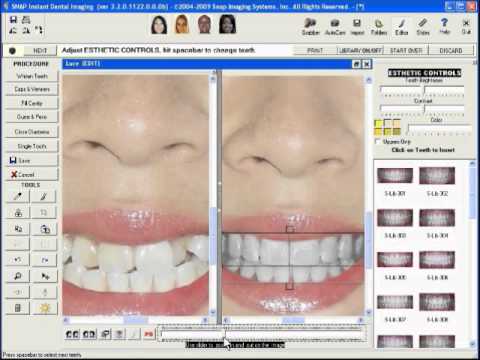Insert the second smile library teeth thumbnail
Viewport: 480px width, 360px height.
coord(437,176)
